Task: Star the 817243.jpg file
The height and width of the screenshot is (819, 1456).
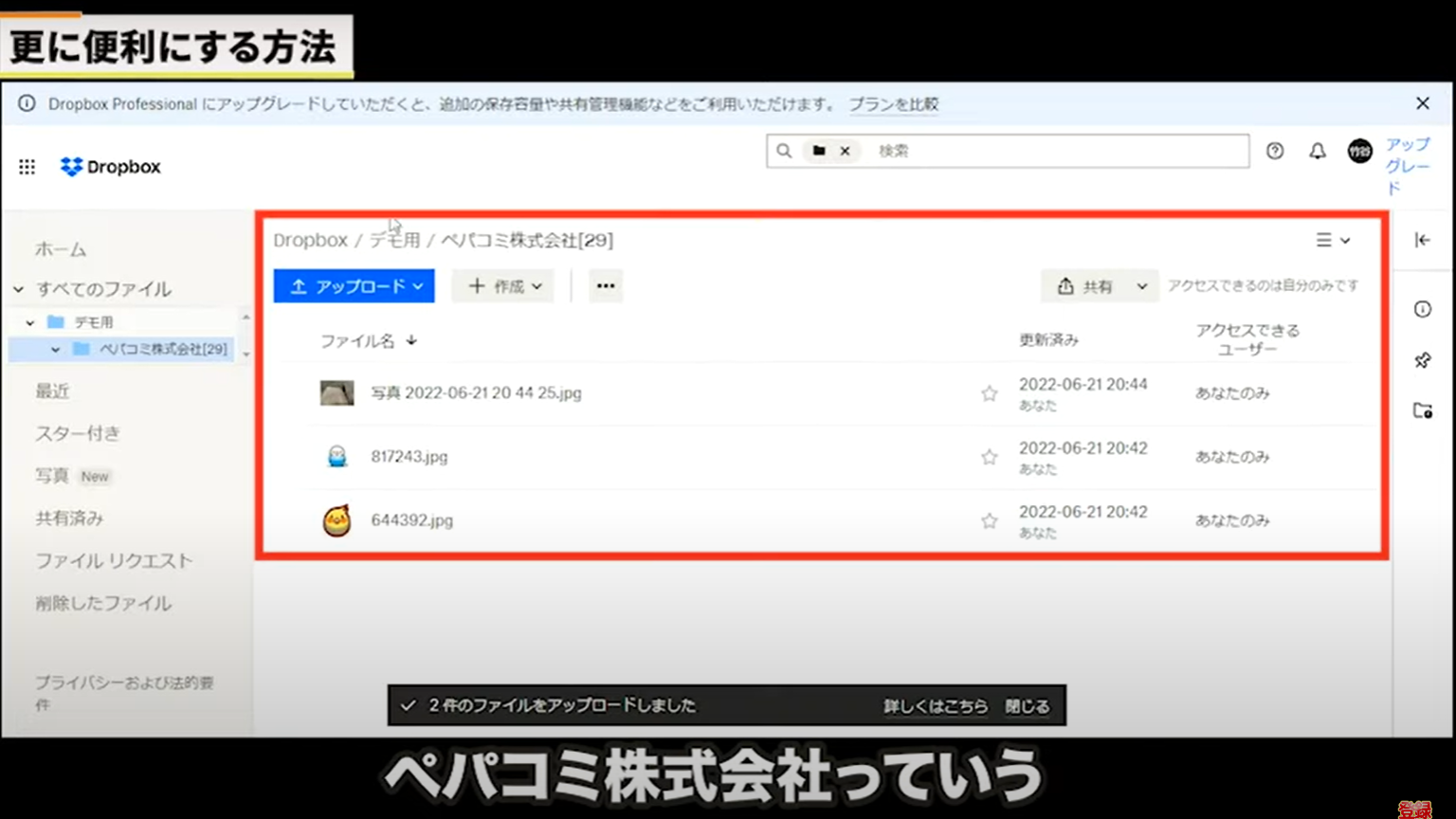Action: (x=989, y=457)
